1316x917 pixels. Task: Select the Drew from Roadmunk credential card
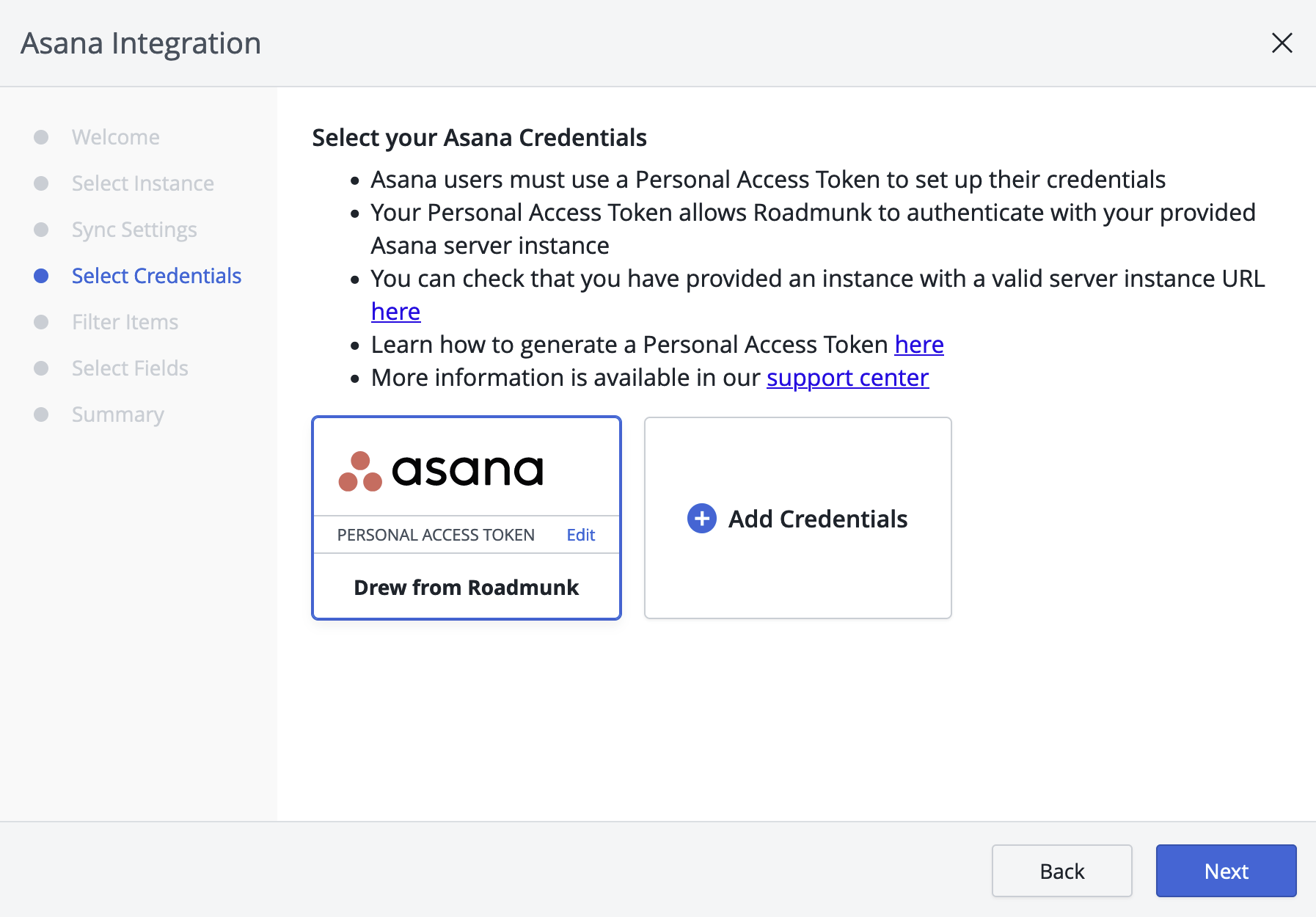click(467, 587)
